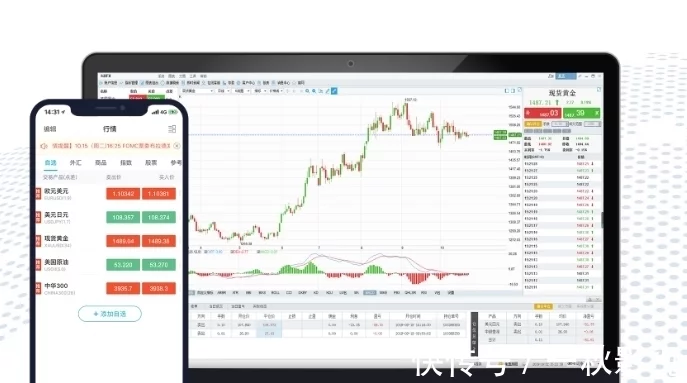Click the zoom out magnifier on chart toolbar
The width and height of the screenshot is (687, 383).
point(314,91)
